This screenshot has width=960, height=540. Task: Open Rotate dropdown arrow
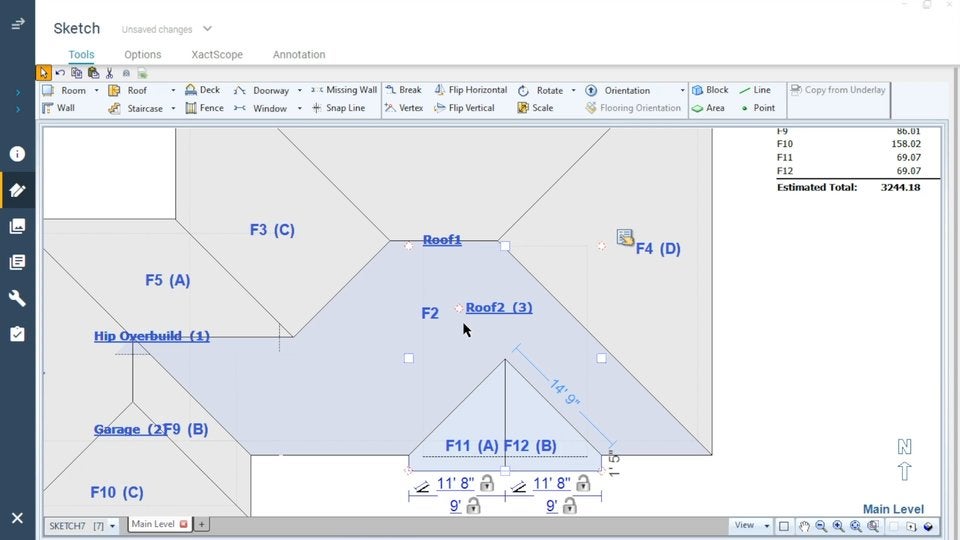point(574,91)
